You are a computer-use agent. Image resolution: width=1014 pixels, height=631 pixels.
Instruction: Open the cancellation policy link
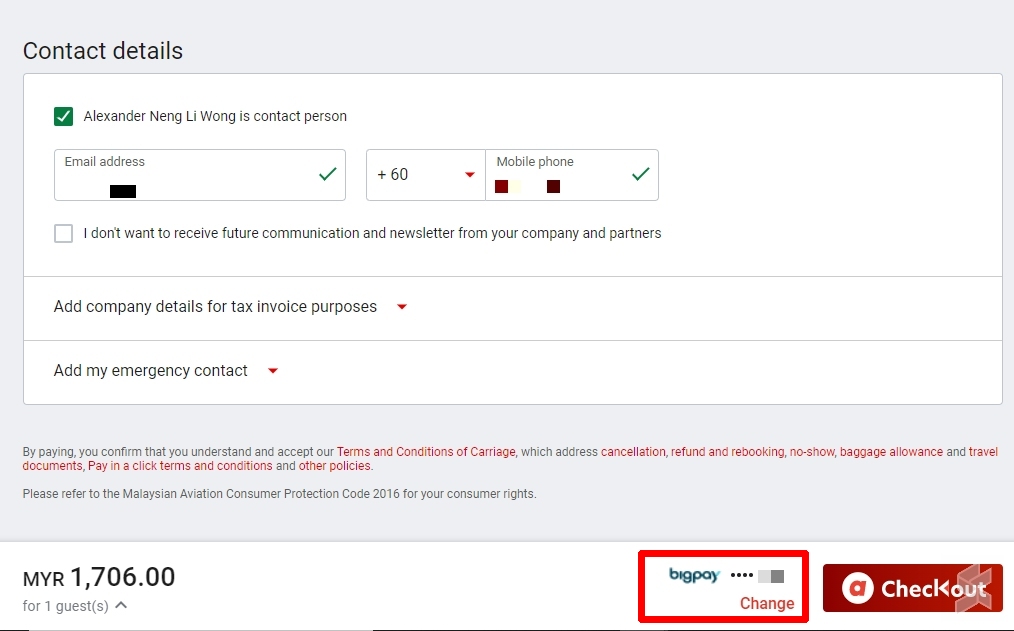pos(632,452)
